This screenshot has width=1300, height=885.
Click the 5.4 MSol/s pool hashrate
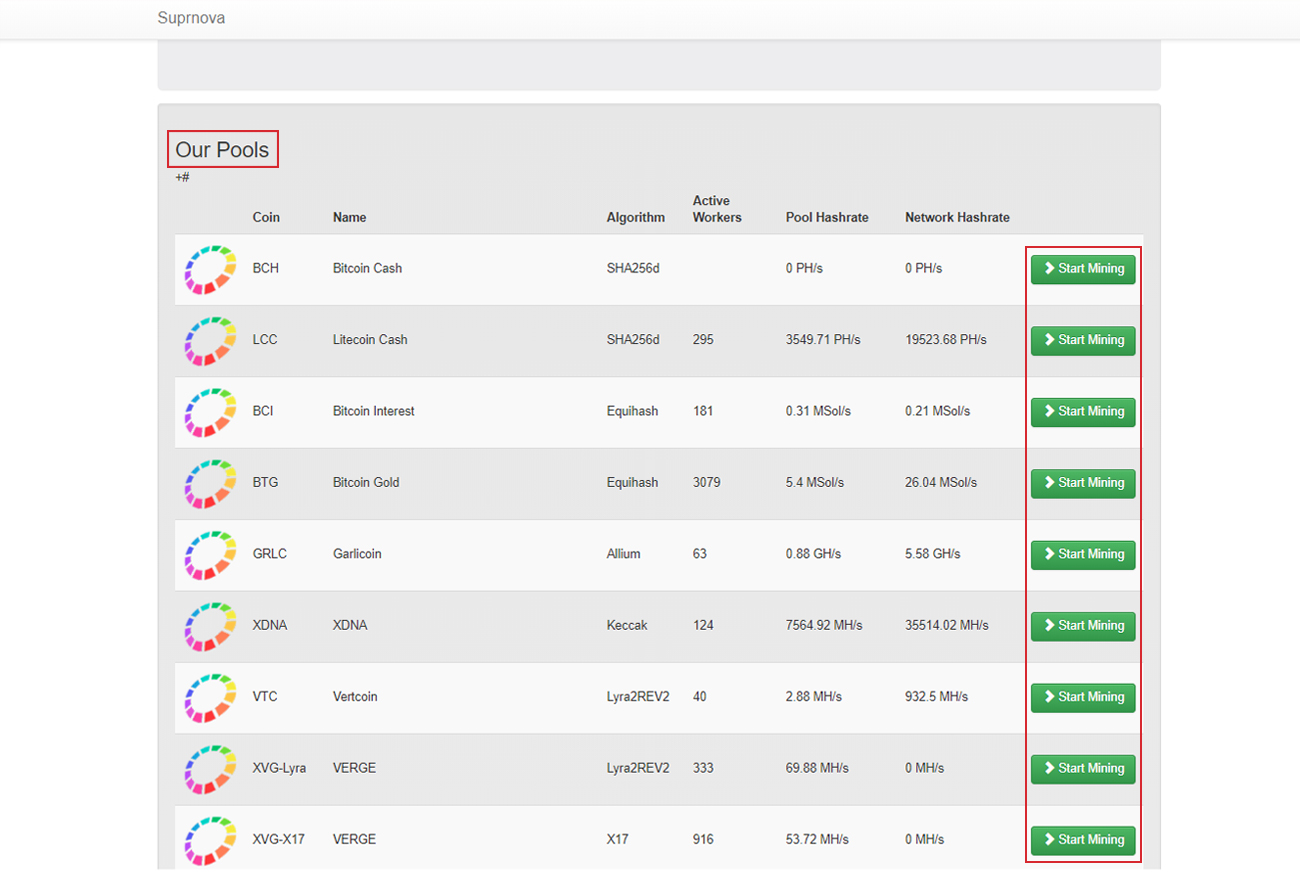point(815,483)
